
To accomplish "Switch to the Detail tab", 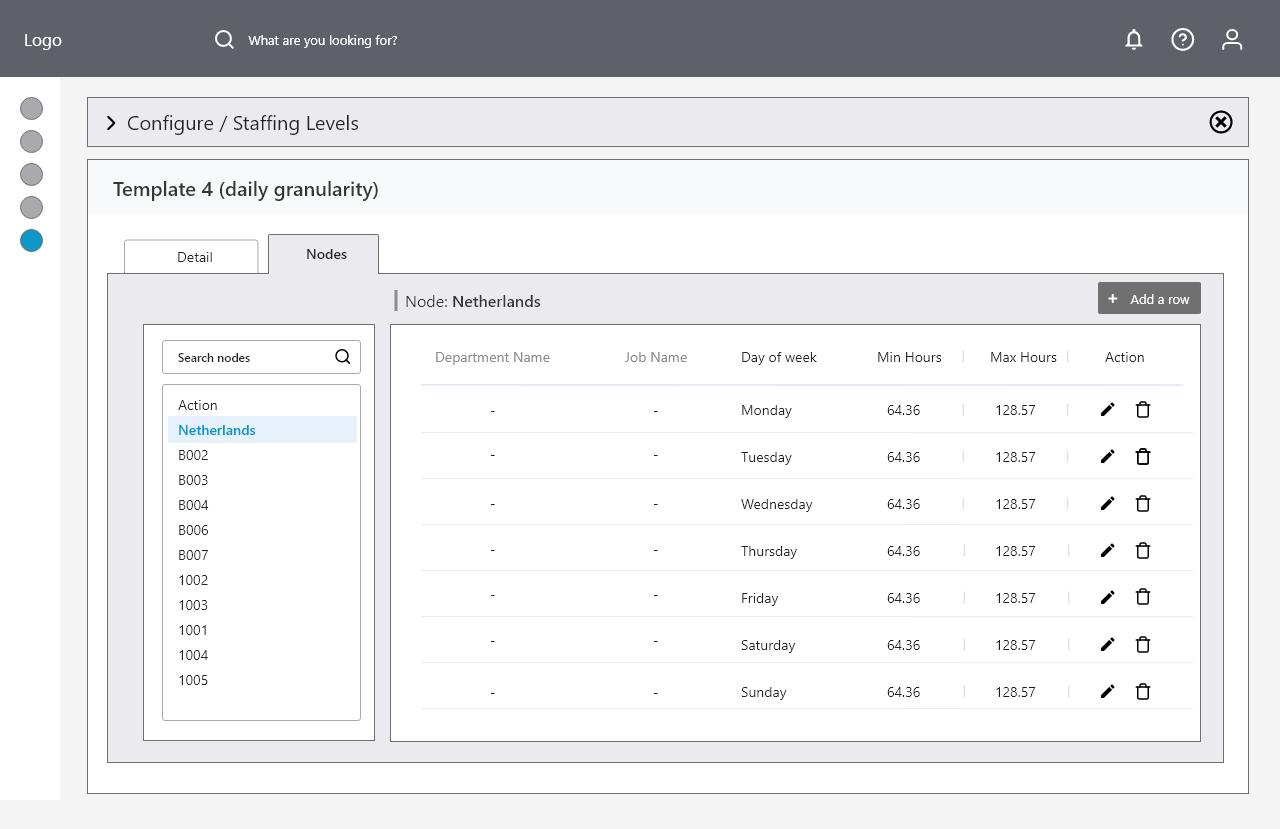I will [191, 257].
